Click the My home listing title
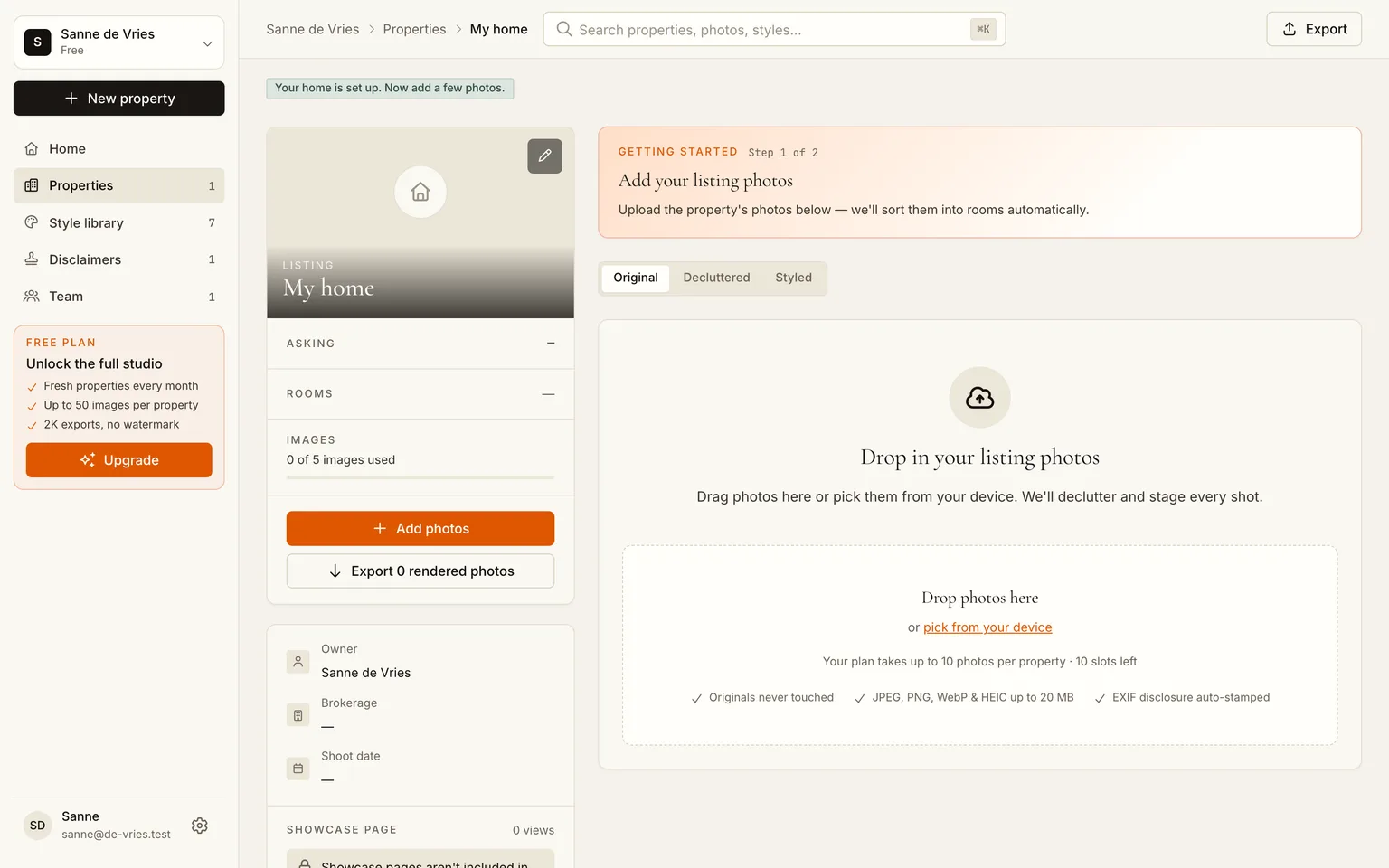 click(328, 288)
